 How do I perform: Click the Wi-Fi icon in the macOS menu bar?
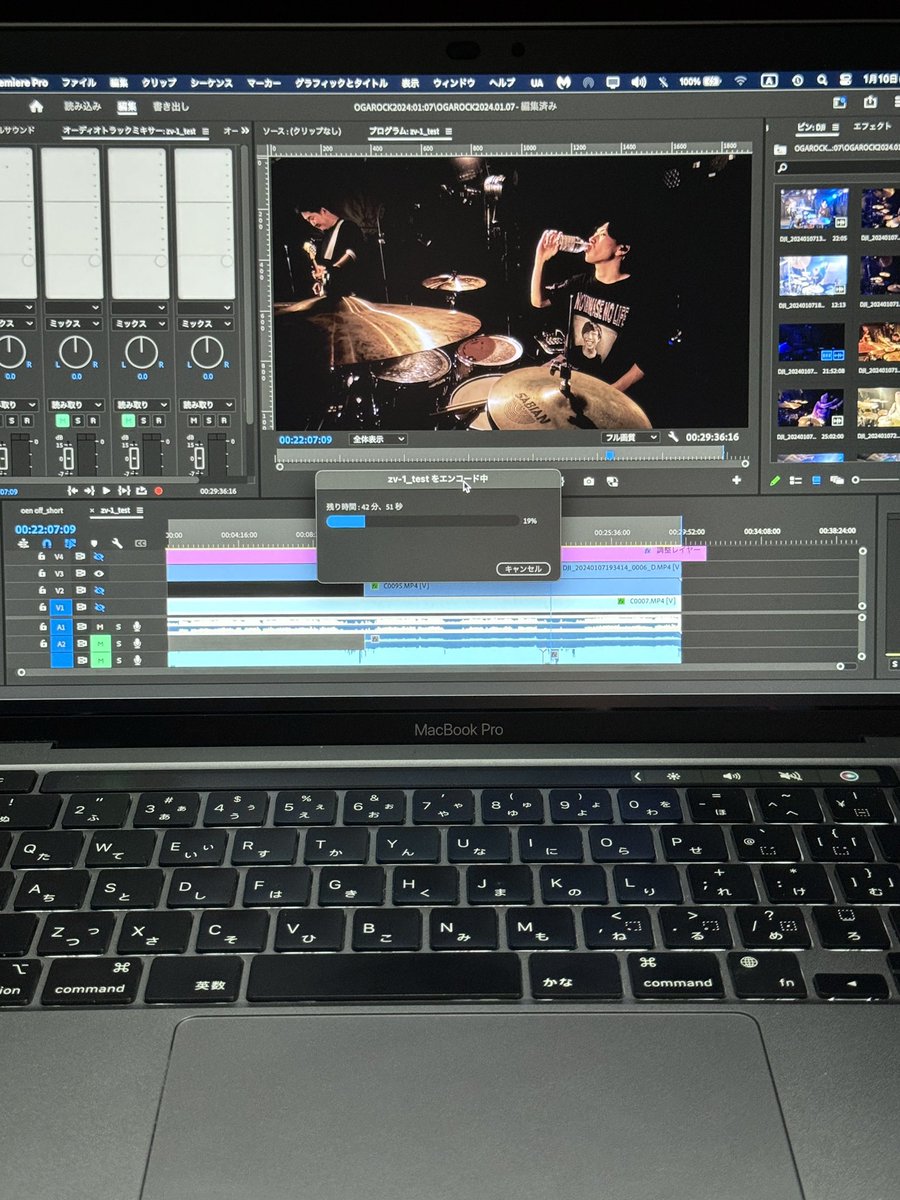point(740,81)
